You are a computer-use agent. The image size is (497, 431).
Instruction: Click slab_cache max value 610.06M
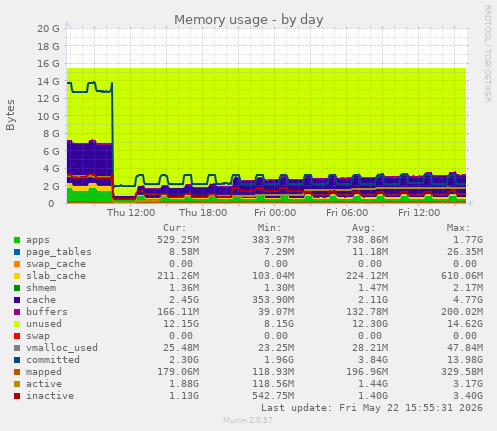pyautogui.click(x=462, y=276)
